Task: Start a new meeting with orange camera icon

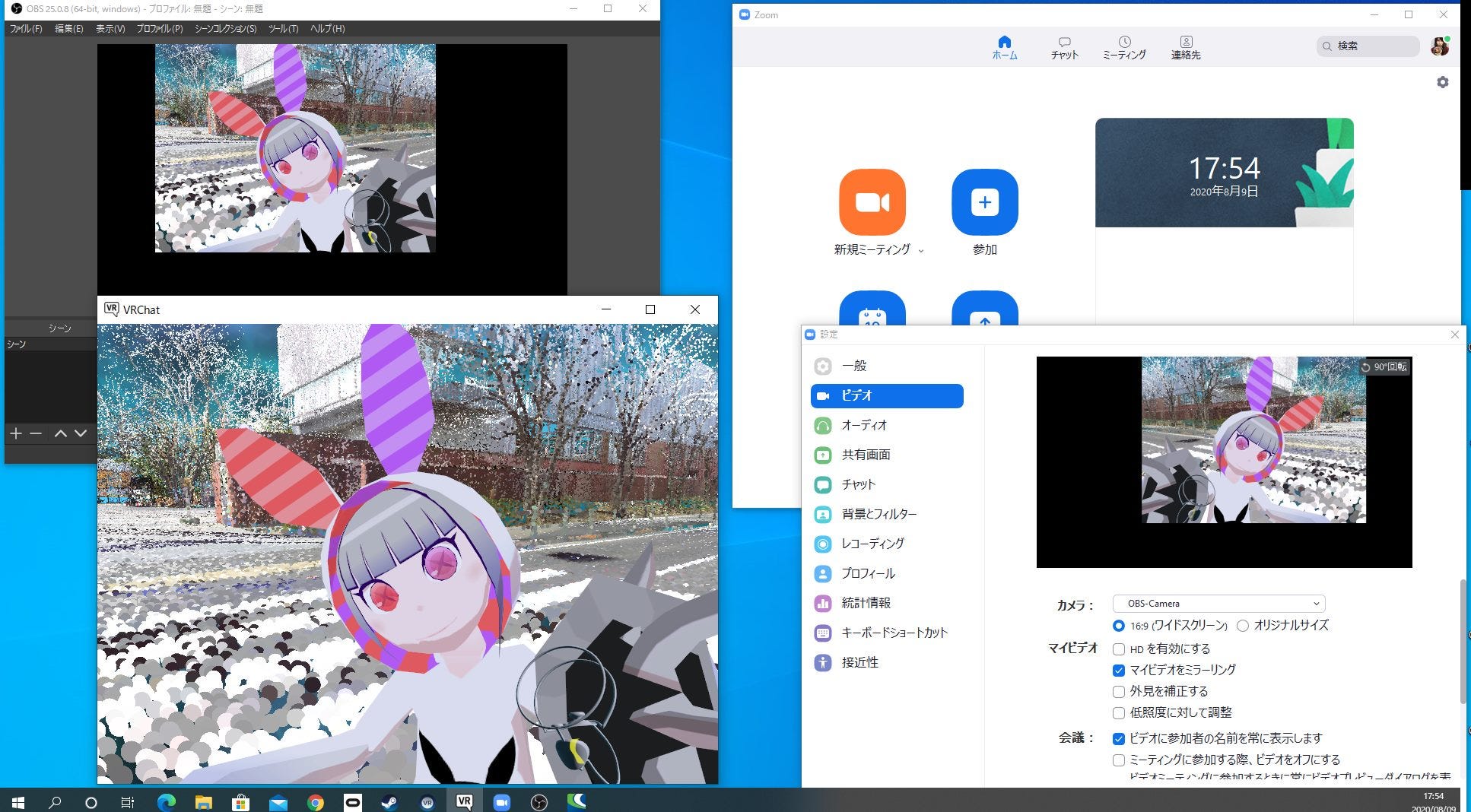Action: (x=872, y=202)
